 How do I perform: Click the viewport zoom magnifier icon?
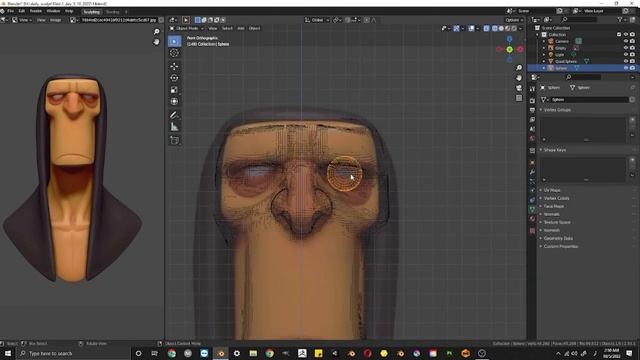[x=519, y=68]
